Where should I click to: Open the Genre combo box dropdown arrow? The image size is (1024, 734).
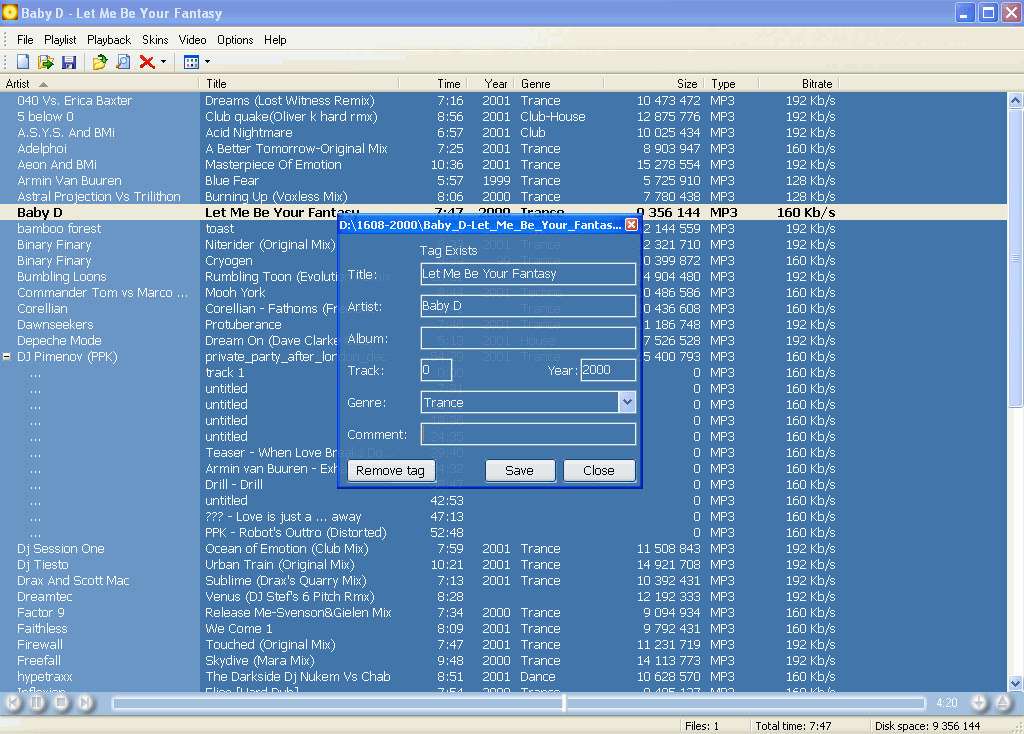pos(627,402)
